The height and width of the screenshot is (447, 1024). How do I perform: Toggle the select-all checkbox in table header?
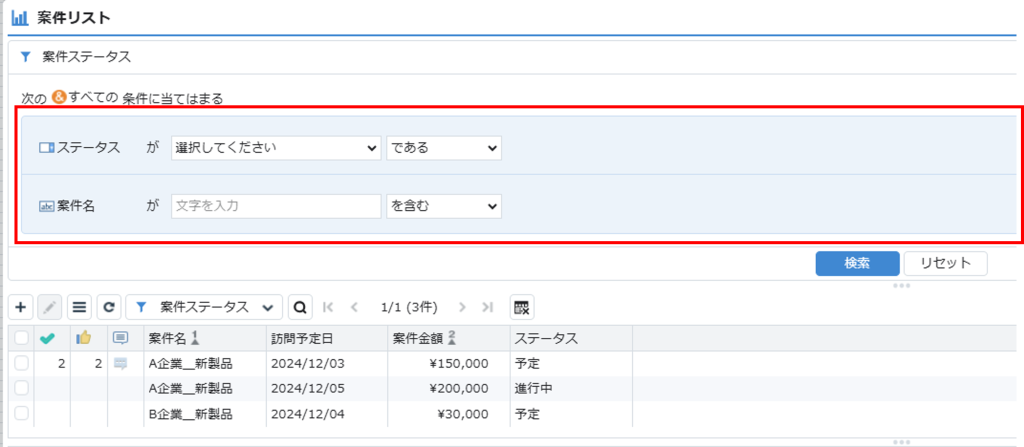pyautogui.click(x=22, y=338)
